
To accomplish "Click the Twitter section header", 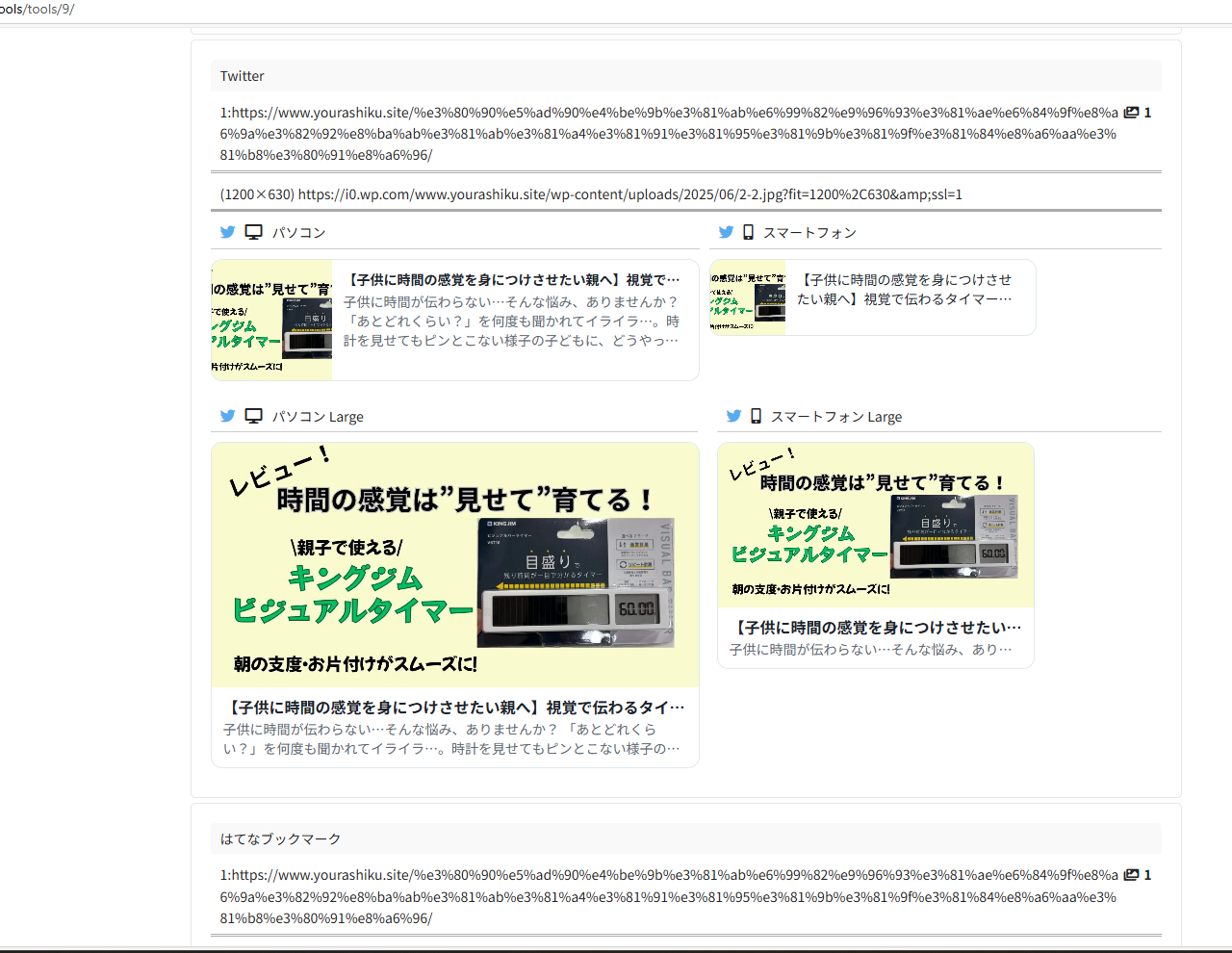I will [x=685, y=76].
